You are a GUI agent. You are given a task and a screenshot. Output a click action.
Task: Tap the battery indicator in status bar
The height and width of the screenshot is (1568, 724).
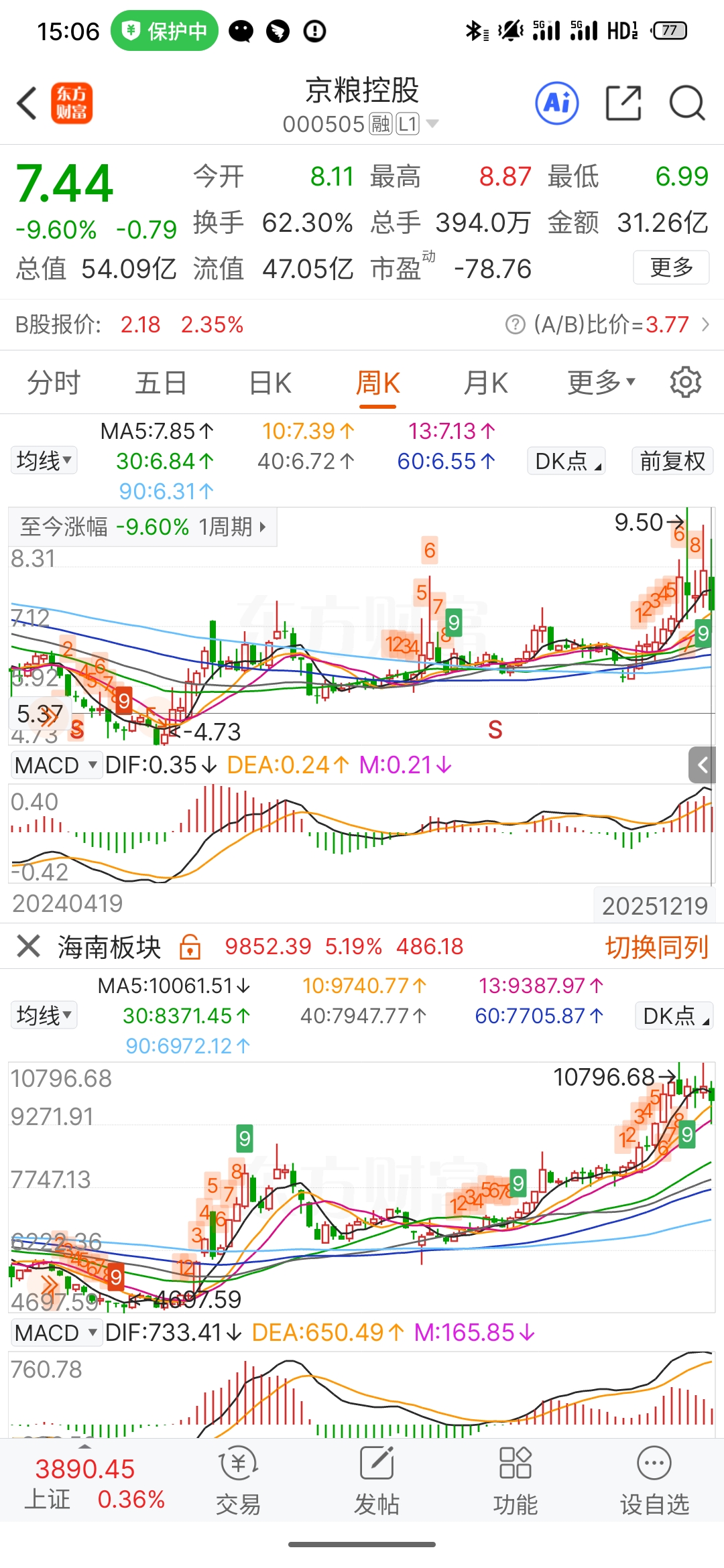[670, 31]
